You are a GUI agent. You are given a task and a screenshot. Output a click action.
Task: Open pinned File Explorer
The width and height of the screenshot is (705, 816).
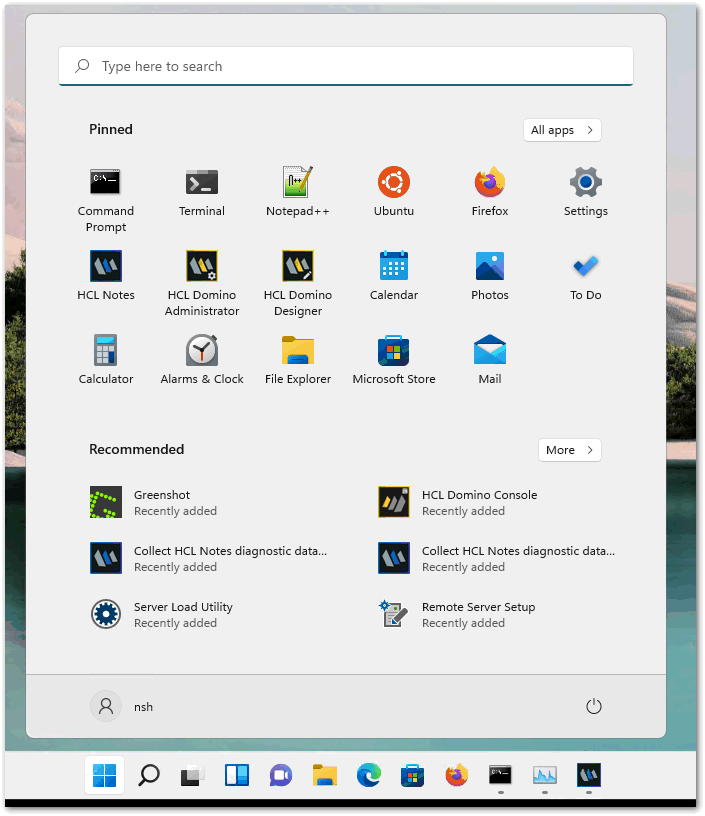pos(298,359)
